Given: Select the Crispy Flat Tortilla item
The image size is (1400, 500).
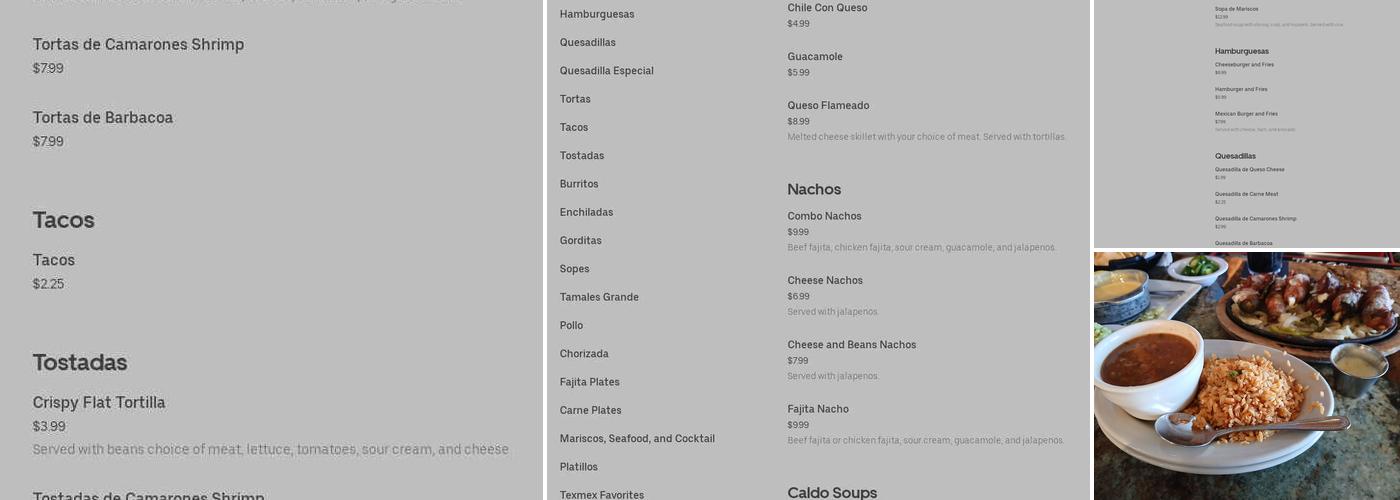Looking at the screenshot, I should coord(99,403).
